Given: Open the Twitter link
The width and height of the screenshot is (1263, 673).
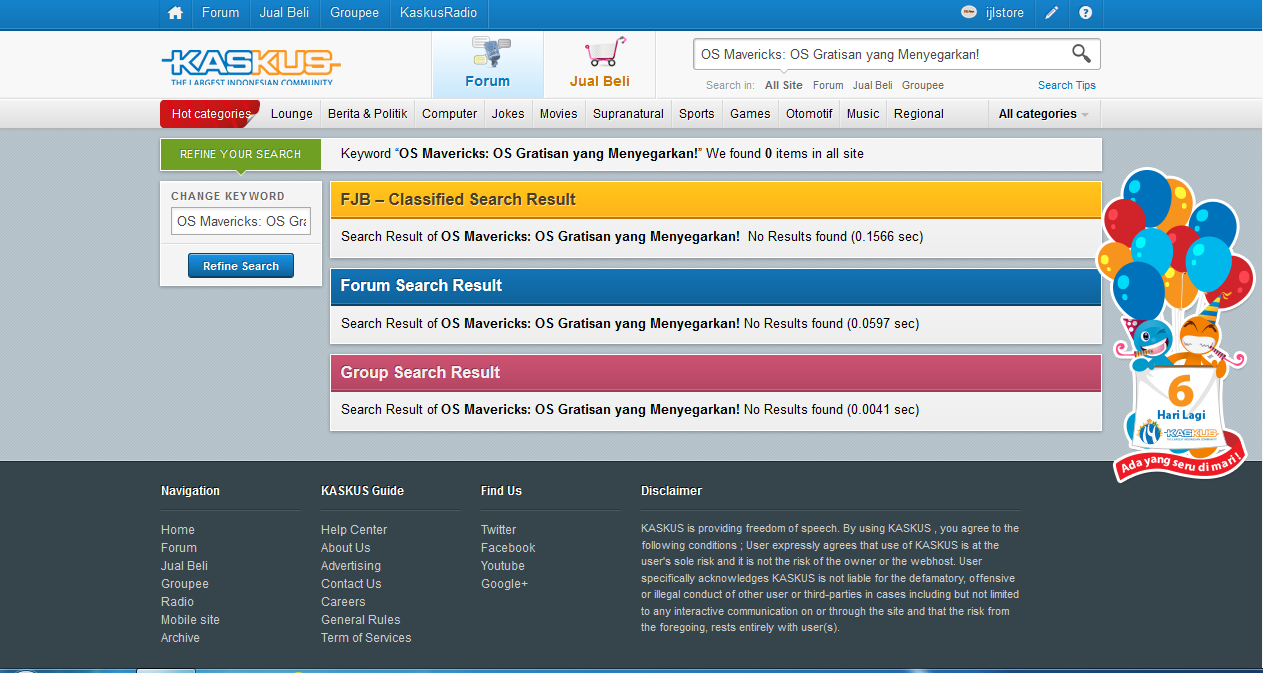Looking at the screenshot, I should tap(498, 530).
